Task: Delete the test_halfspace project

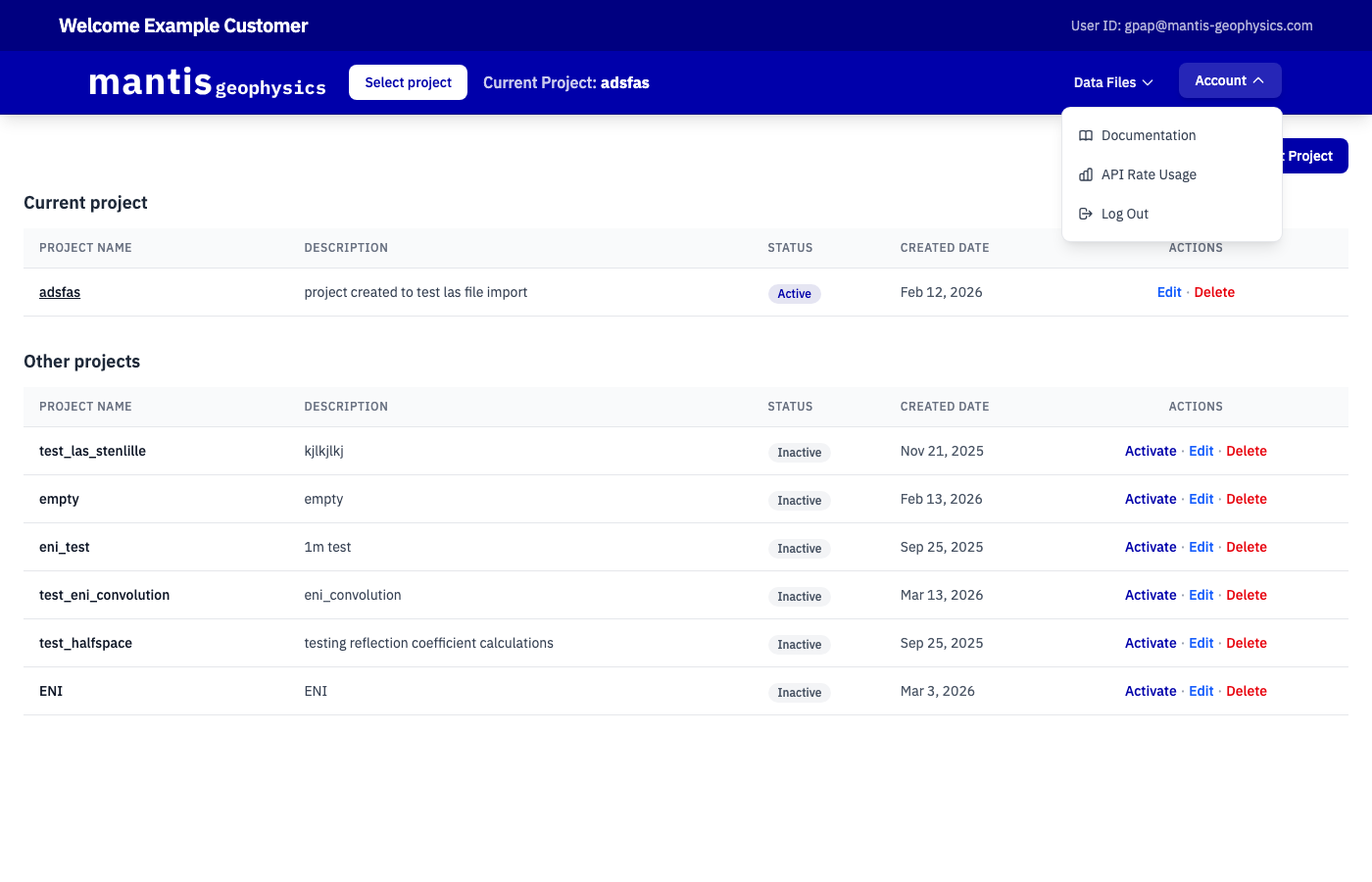Action: [1247, 643]
